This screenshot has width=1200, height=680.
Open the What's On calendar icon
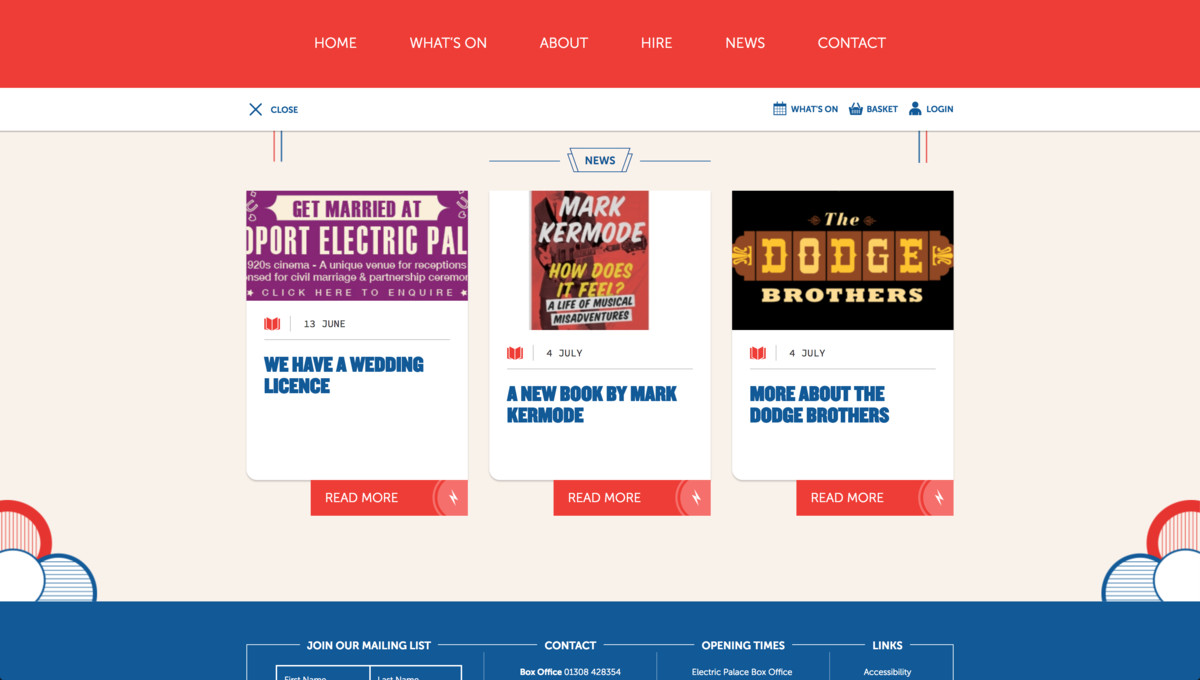[780, 109]
